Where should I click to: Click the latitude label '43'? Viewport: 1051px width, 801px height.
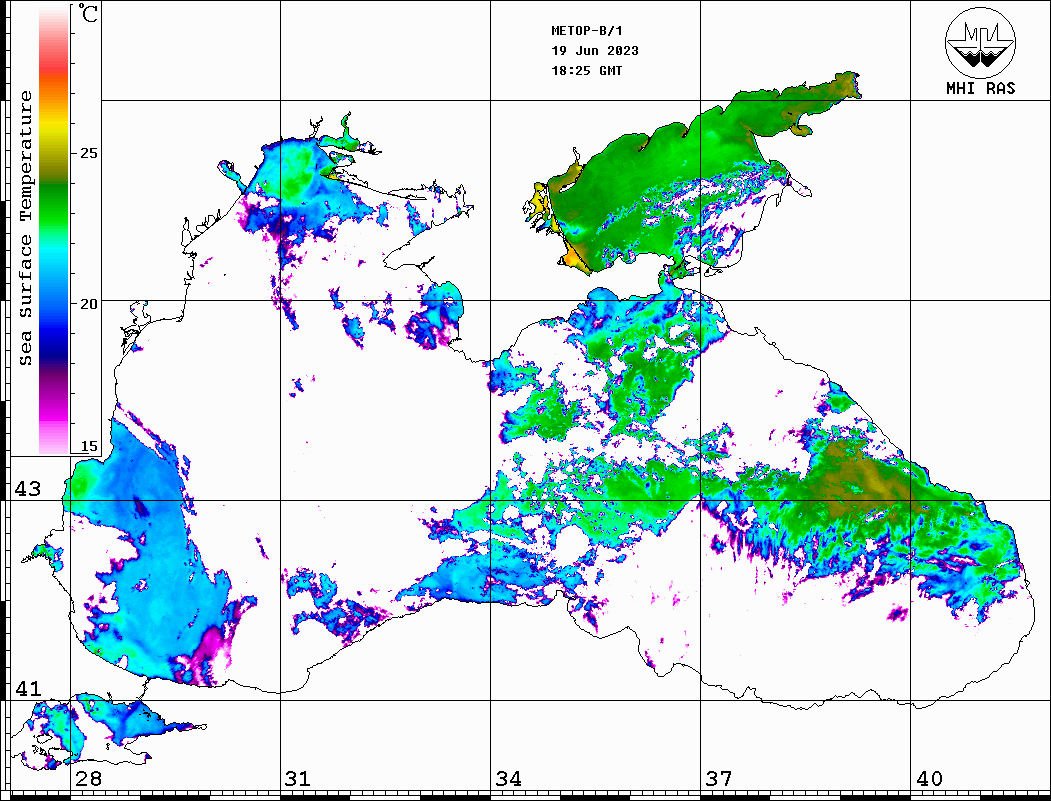pos(28,489)
